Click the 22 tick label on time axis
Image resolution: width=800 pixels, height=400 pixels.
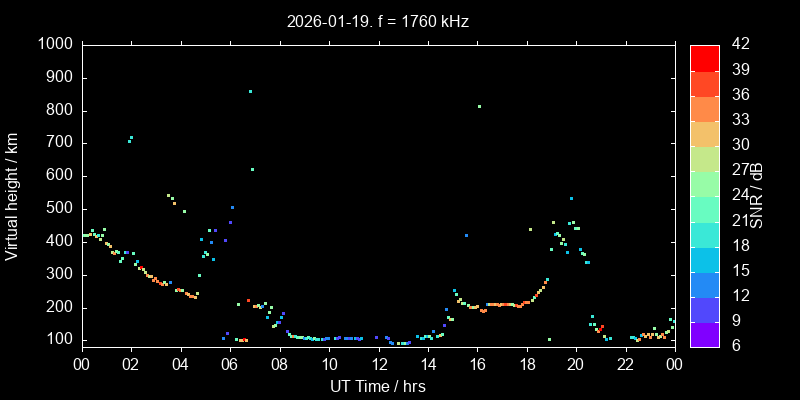coord(625,364)
